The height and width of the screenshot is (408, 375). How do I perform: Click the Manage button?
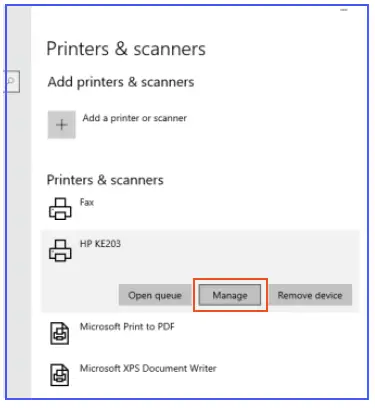pyautogui.click(x=230, y=295)
